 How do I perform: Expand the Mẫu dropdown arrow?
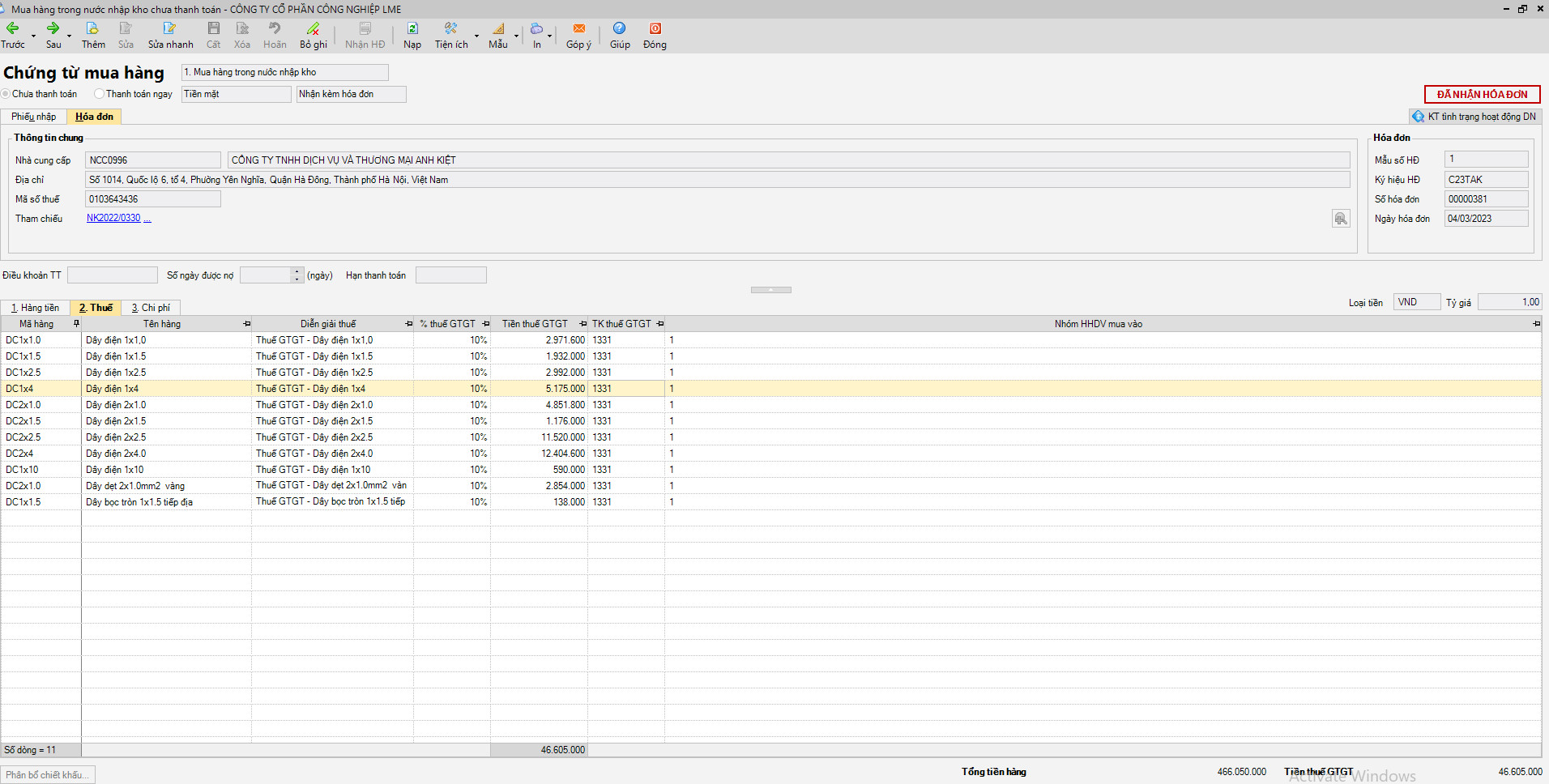(516, 36)
